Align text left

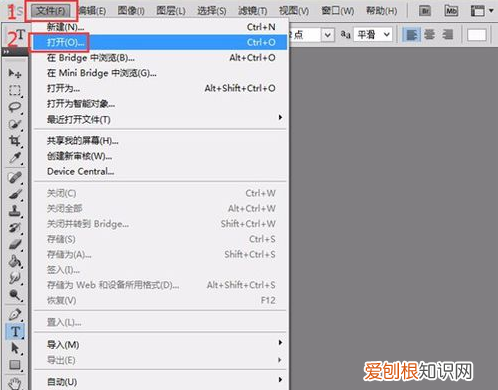pos(412,35)
